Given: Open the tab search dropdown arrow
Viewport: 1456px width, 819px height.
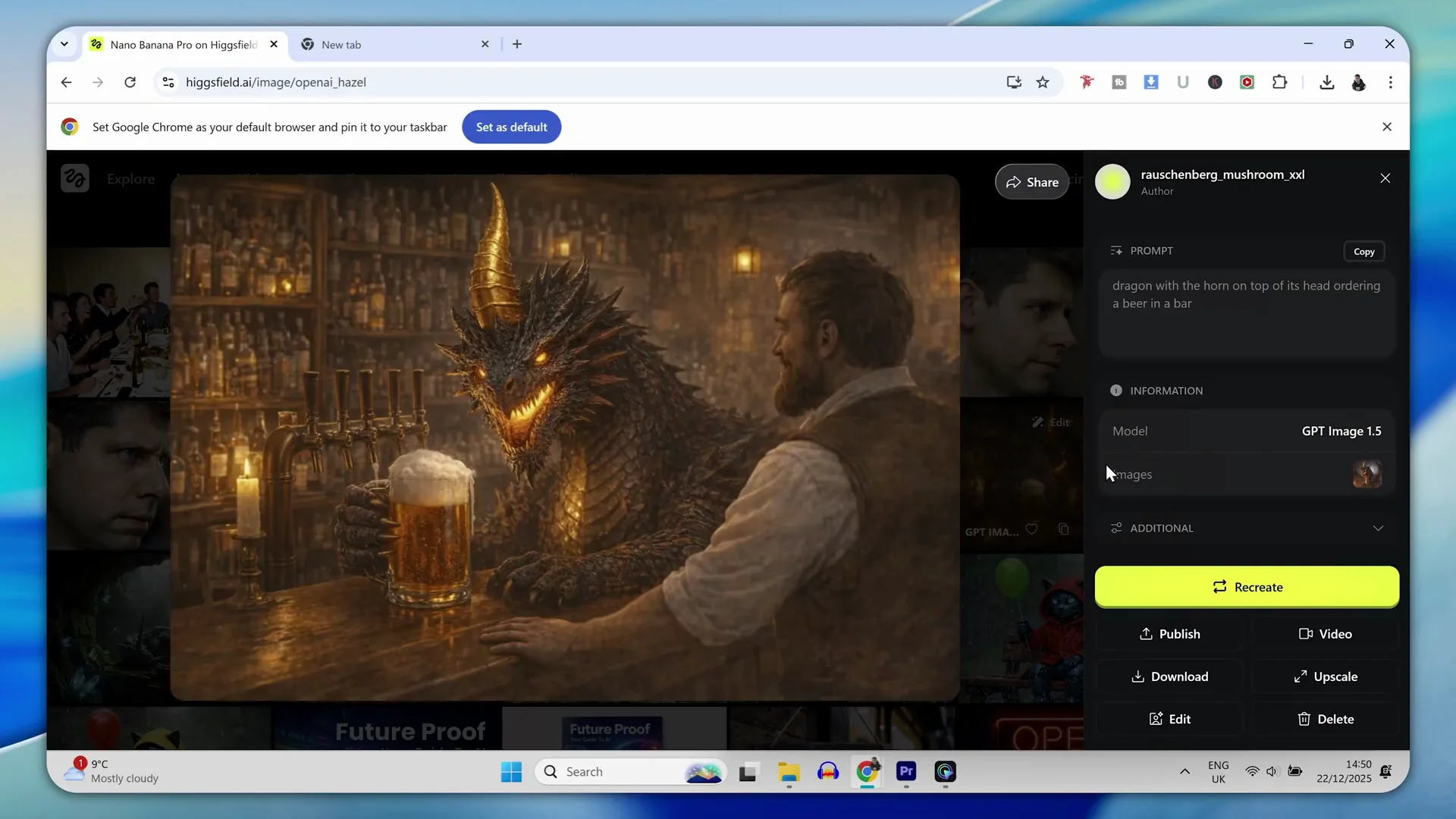Looking at the screenshot, I should coord(64,44).
